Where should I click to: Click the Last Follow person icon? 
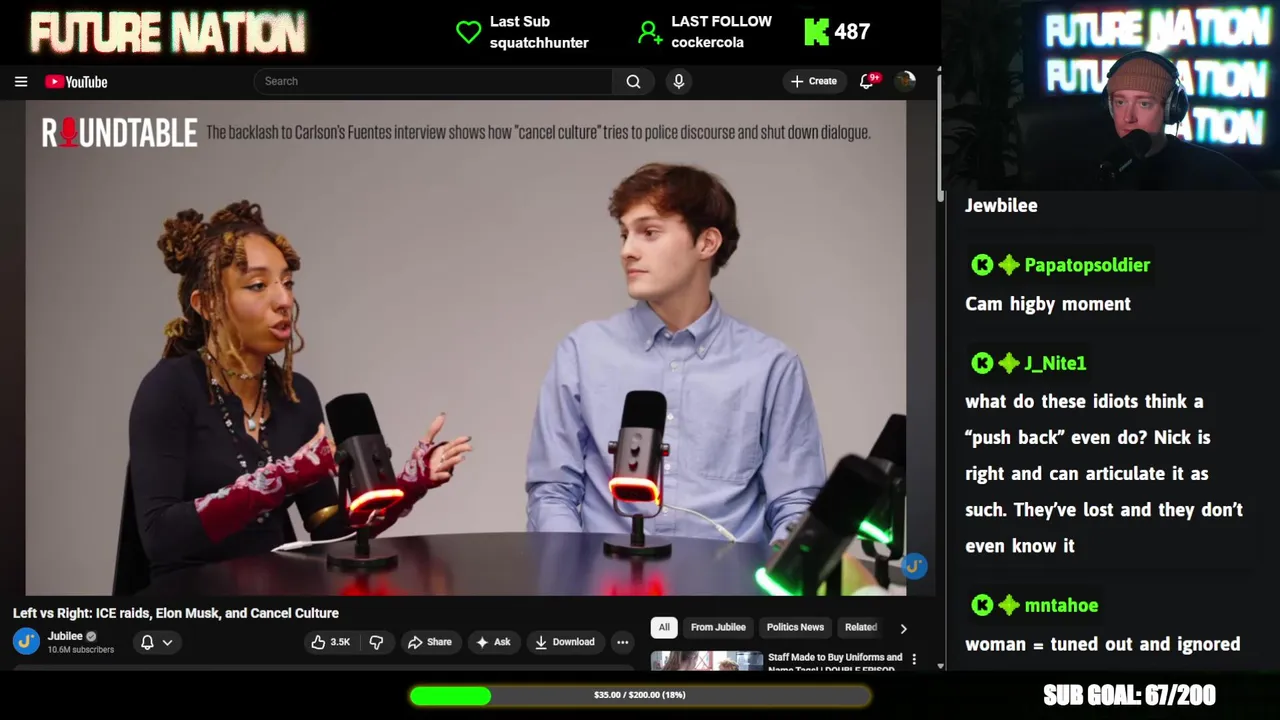coord(650,32)
